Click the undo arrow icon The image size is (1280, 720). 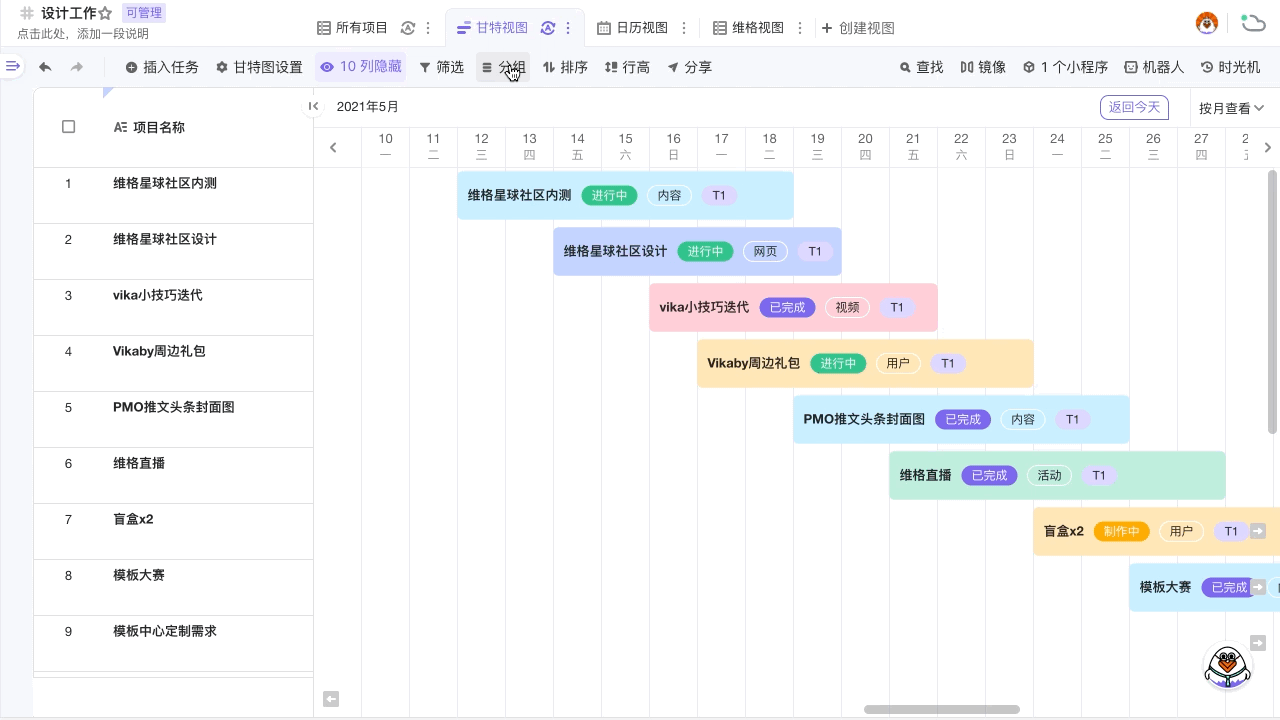point(45,67)
